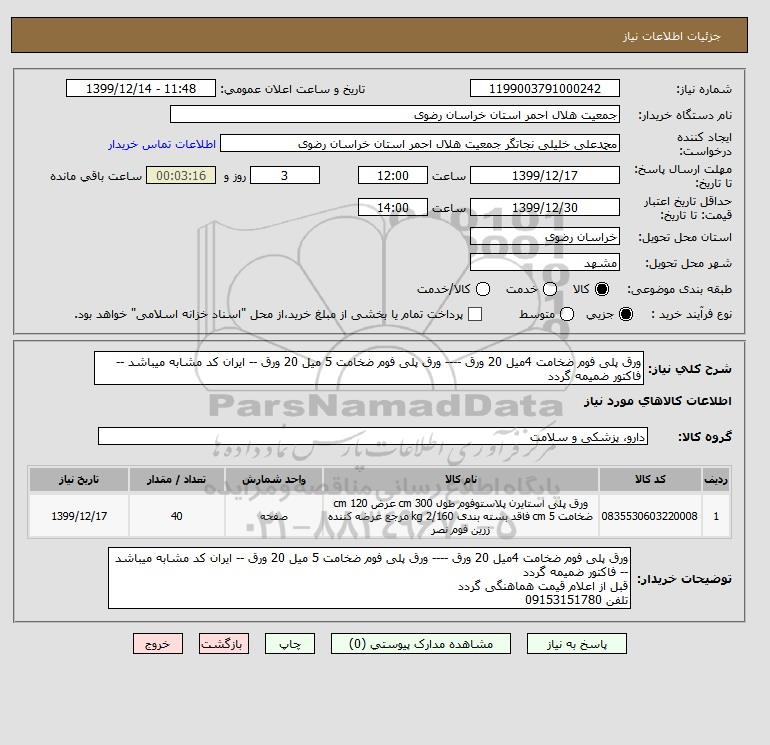This screenshot has height=745, width=770.
Task: Click ردیف column header
Action: tap(716, 479)
